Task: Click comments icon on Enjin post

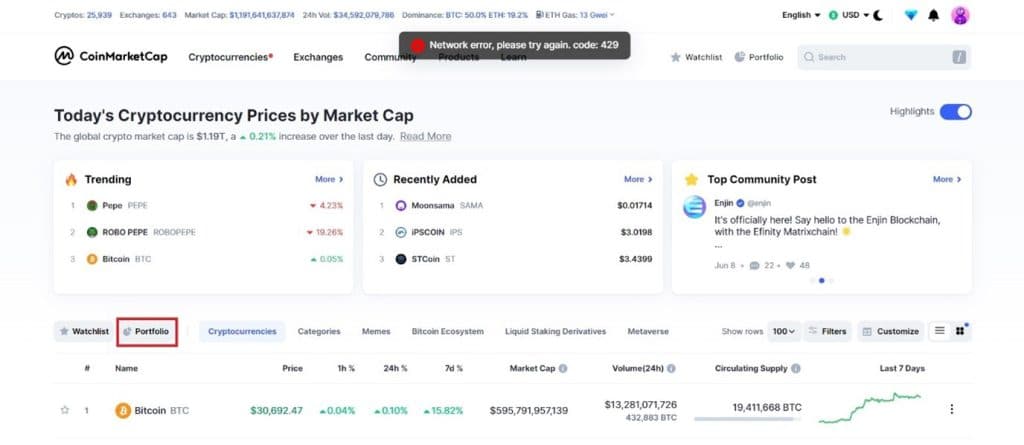Action: tap(755, 265)
